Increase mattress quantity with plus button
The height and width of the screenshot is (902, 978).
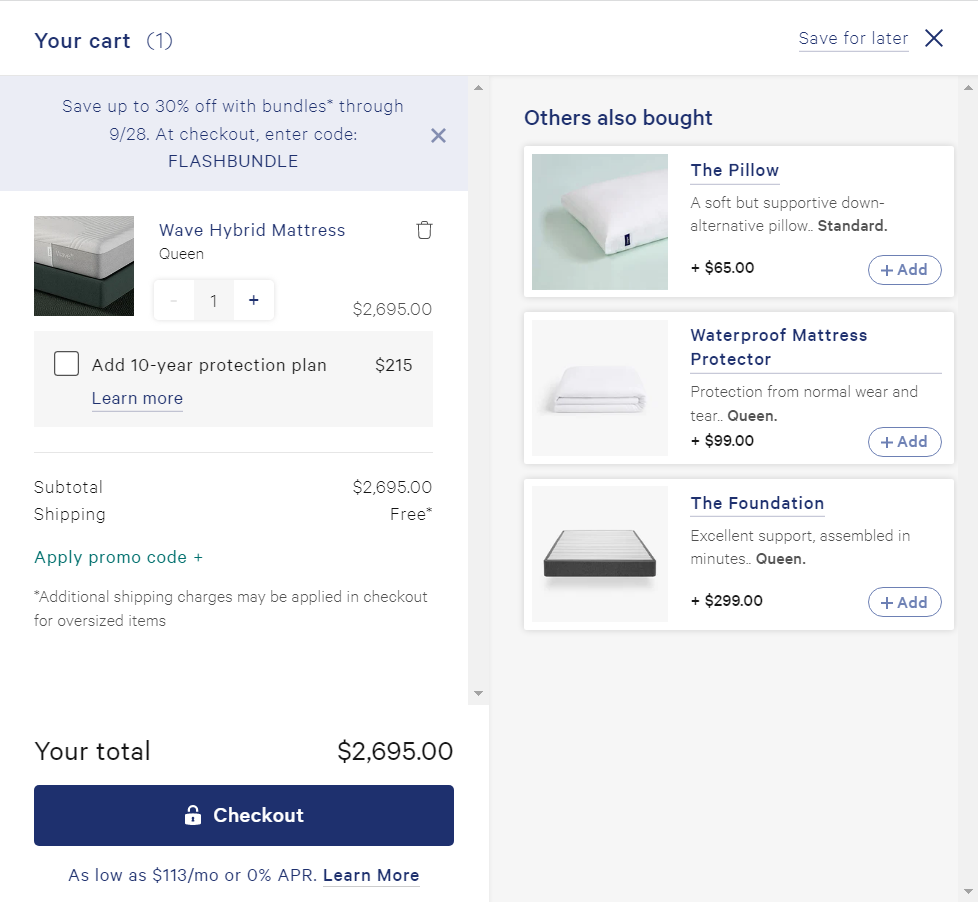tap(254, 300)
